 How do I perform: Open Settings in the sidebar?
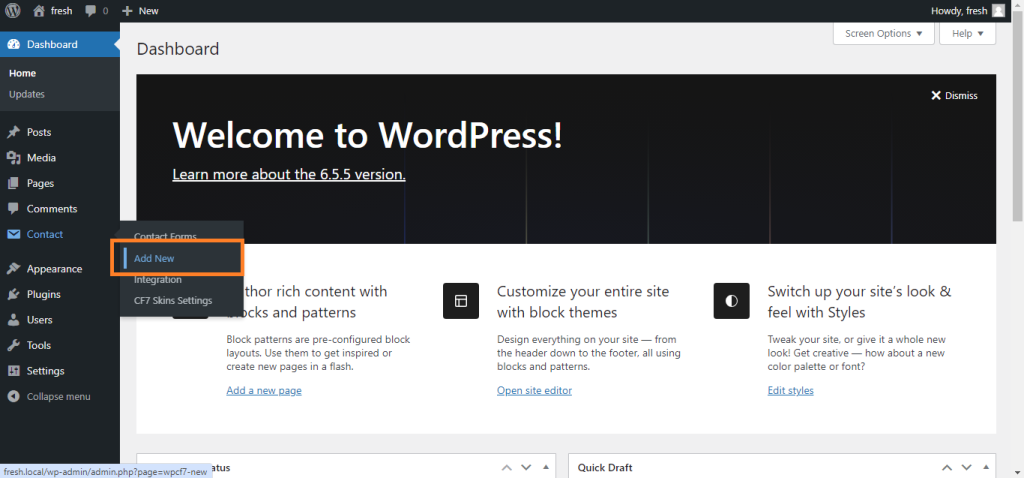tap(45, 371)
